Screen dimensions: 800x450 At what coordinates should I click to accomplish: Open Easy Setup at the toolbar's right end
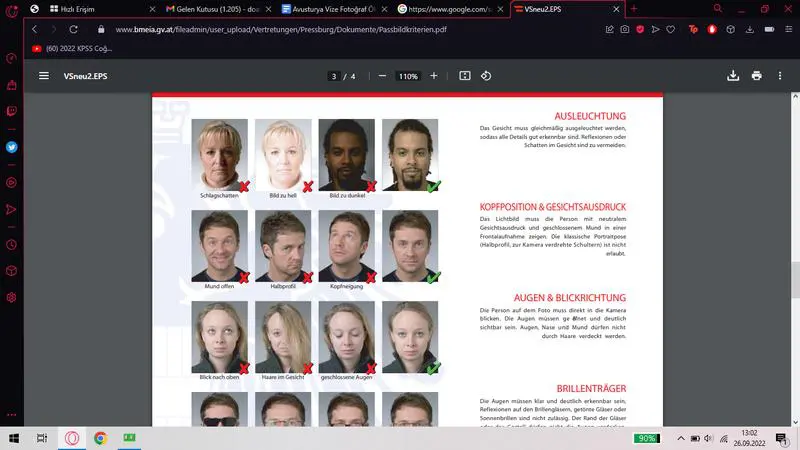click(788, 30)
